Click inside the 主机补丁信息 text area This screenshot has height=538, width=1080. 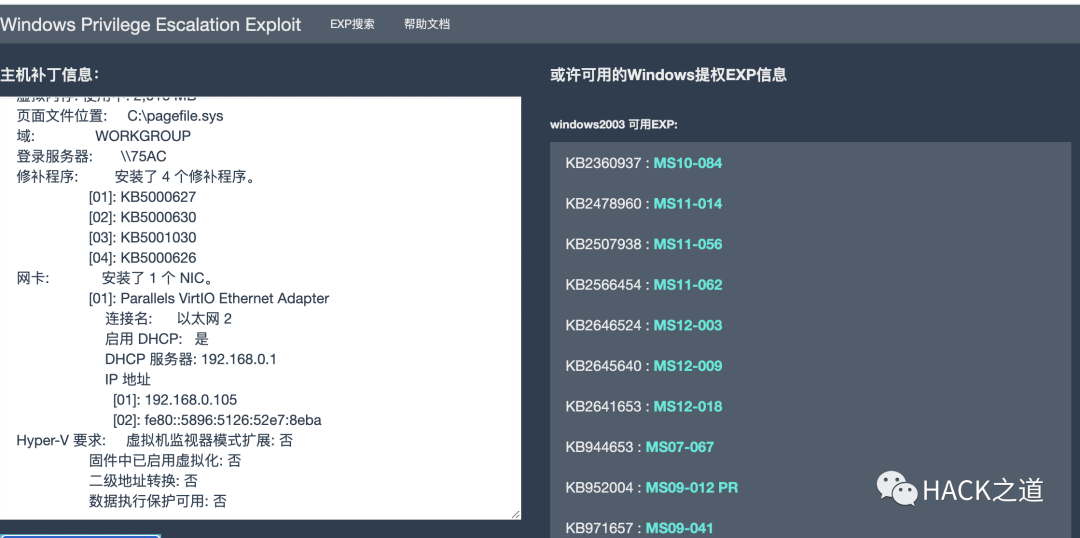tap(260, 308)
